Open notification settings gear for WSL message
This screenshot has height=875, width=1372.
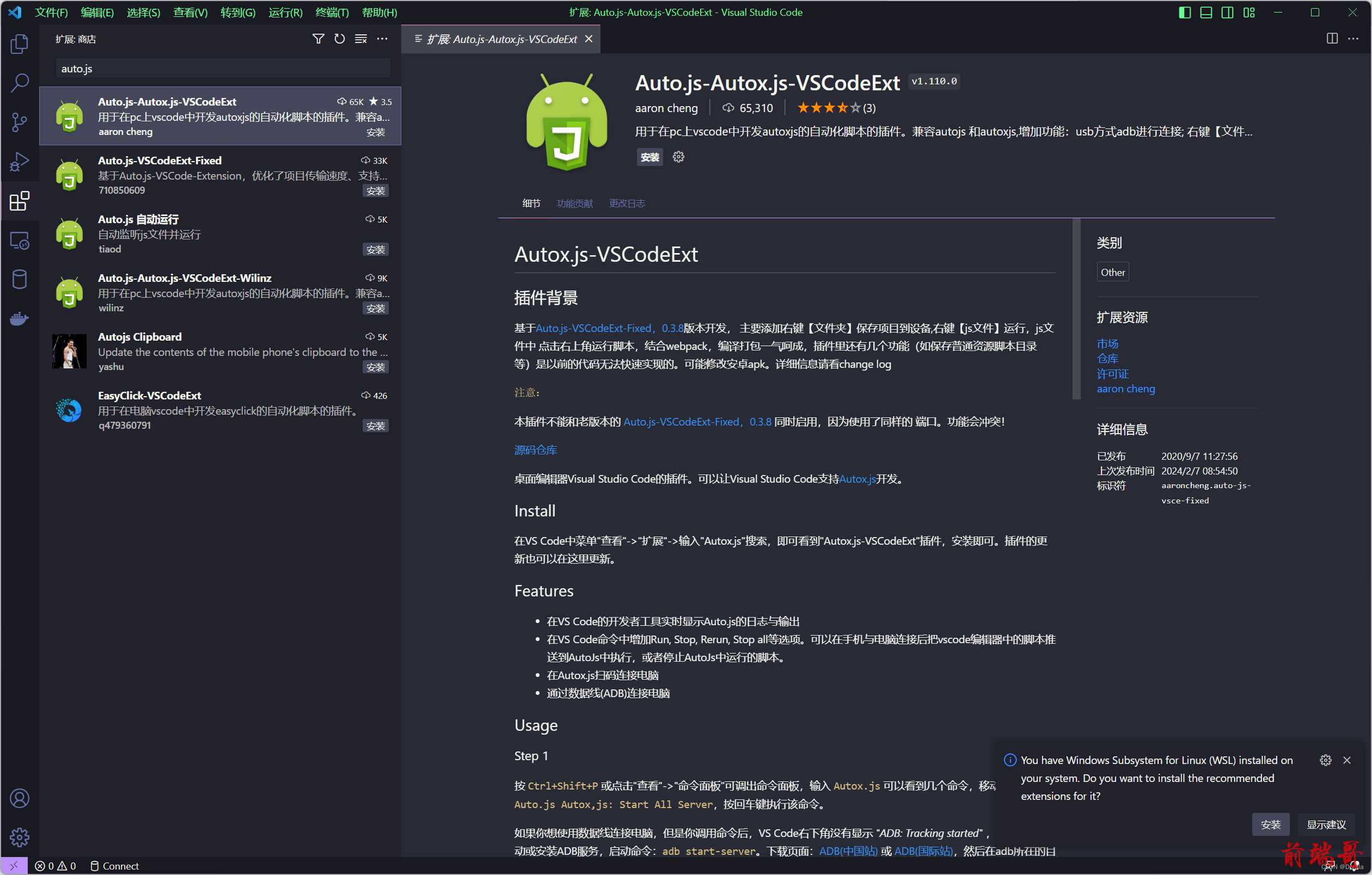(1325, 760)
